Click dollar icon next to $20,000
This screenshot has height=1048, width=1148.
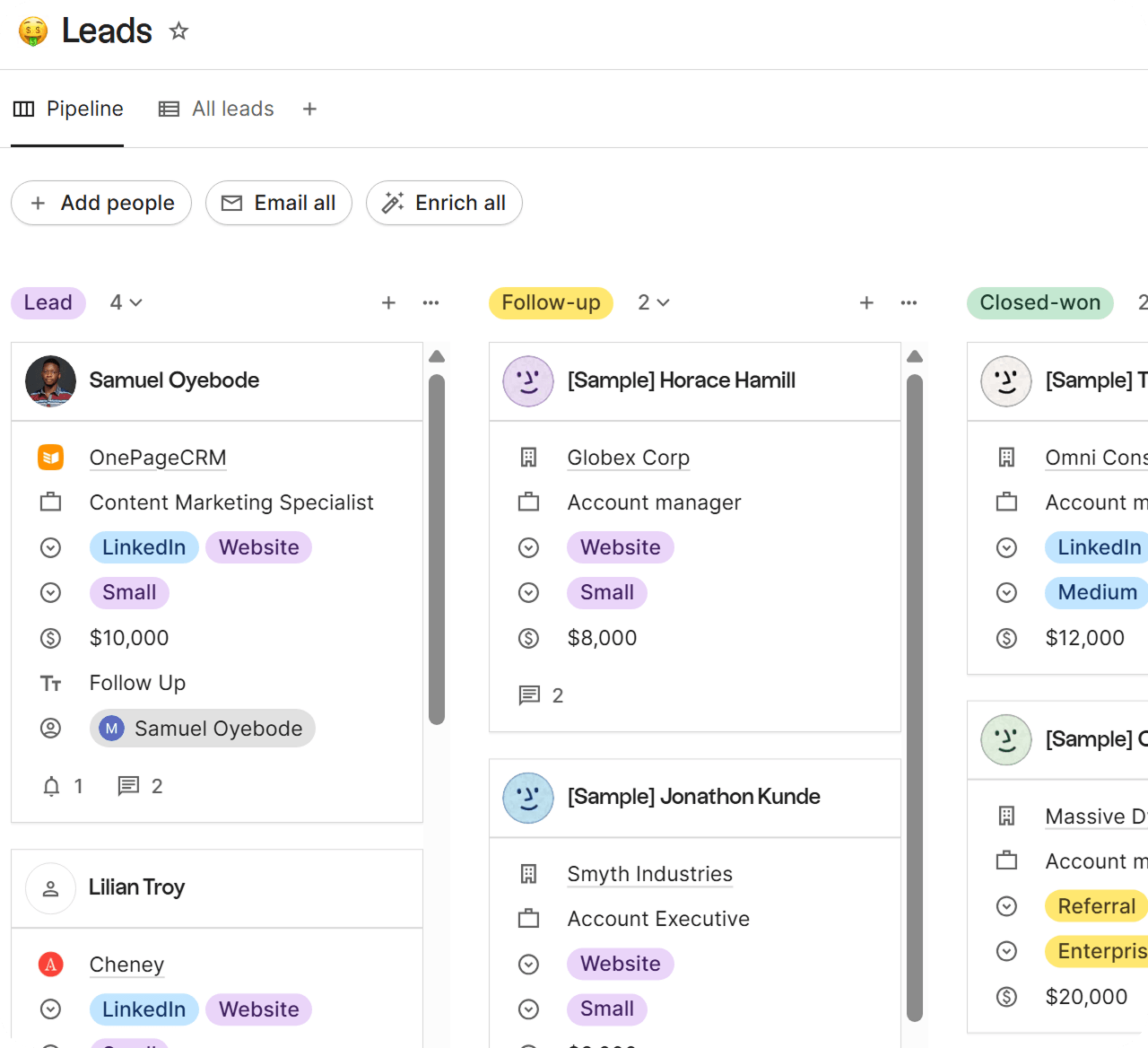tap(1007, 997)
